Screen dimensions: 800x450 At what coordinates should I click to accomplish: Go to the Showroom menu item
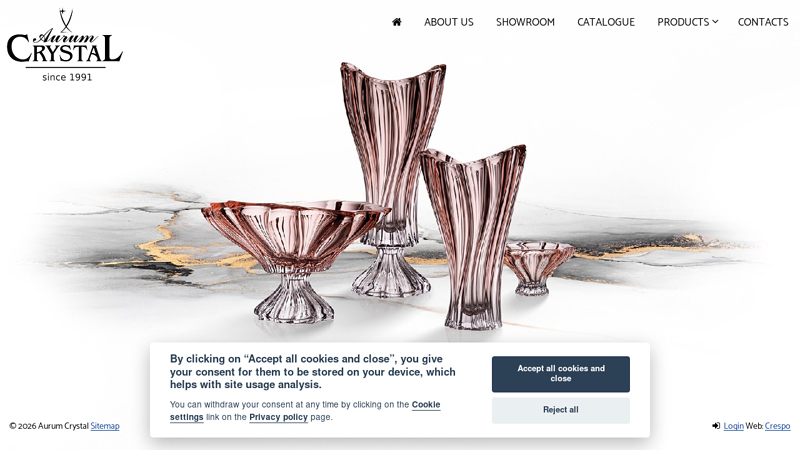pyautogui.click(x=525, y=22)
